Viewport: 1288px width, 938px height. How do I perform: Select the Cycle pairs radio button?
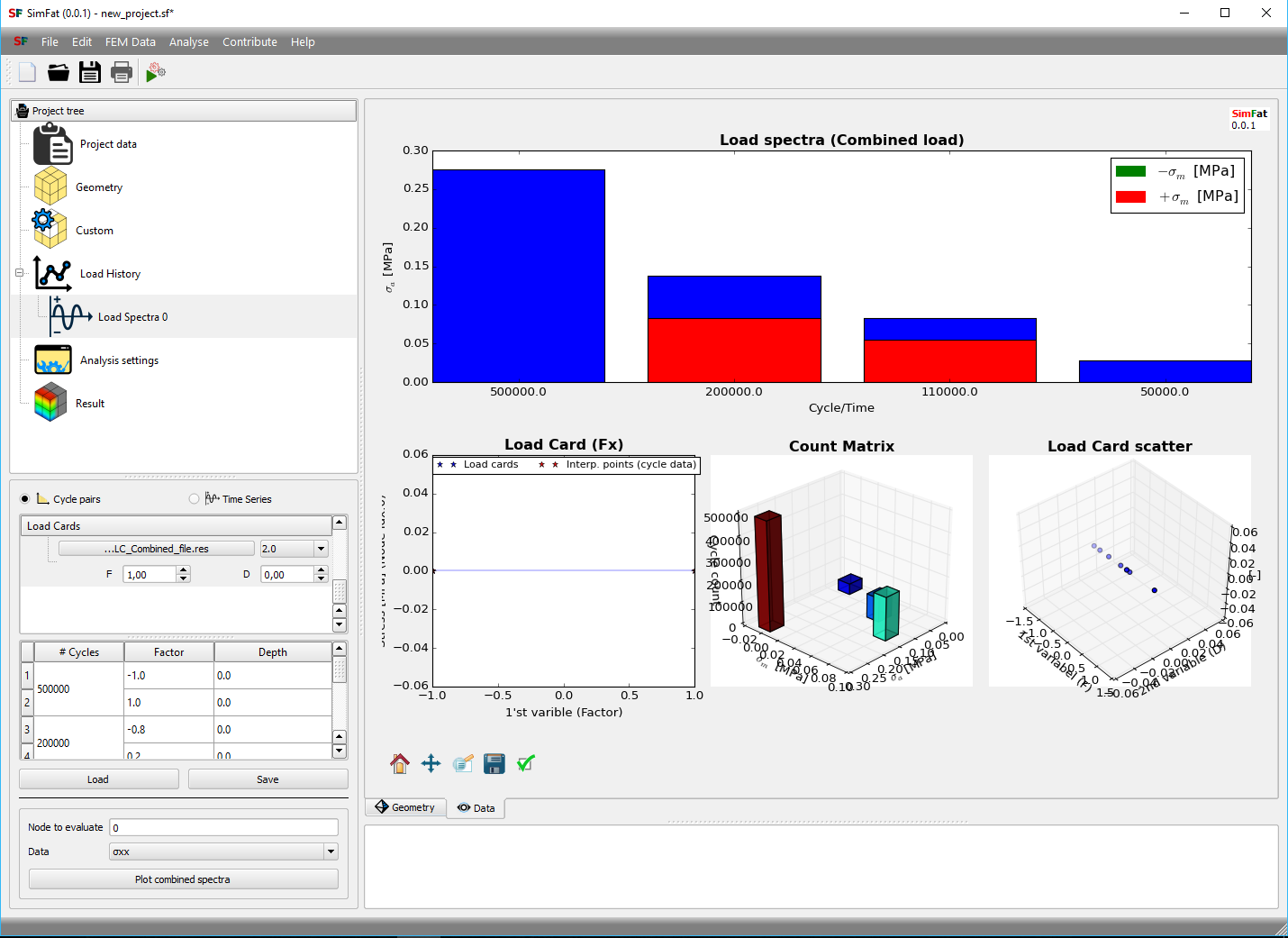tap(25, 499)
